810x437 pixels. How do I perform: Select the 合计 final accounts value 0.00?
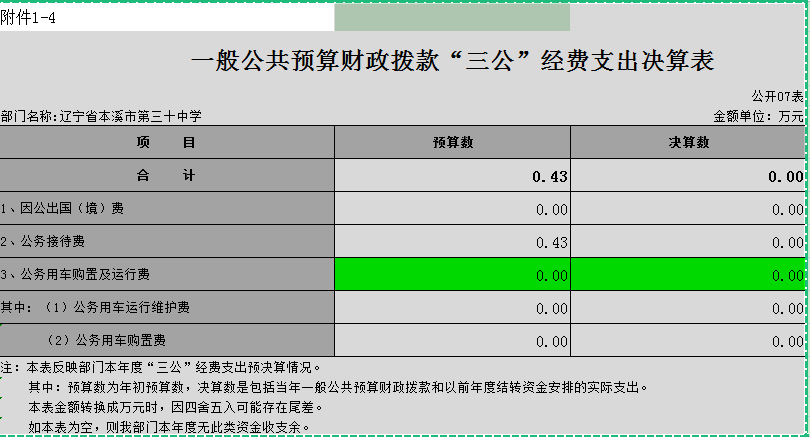tap(688, 175)
